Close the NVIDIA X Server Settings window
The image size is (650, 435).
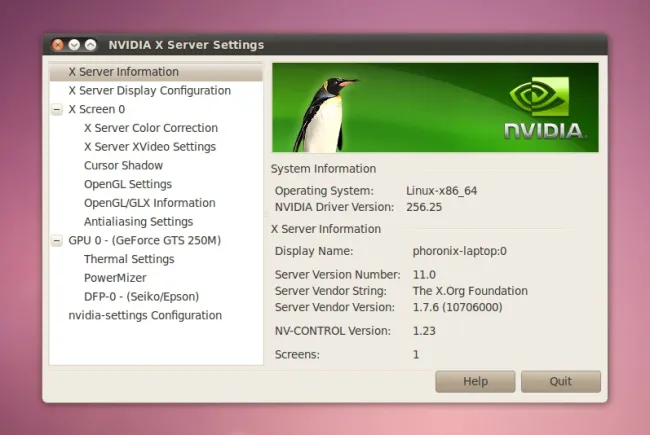tap(57, 45)
